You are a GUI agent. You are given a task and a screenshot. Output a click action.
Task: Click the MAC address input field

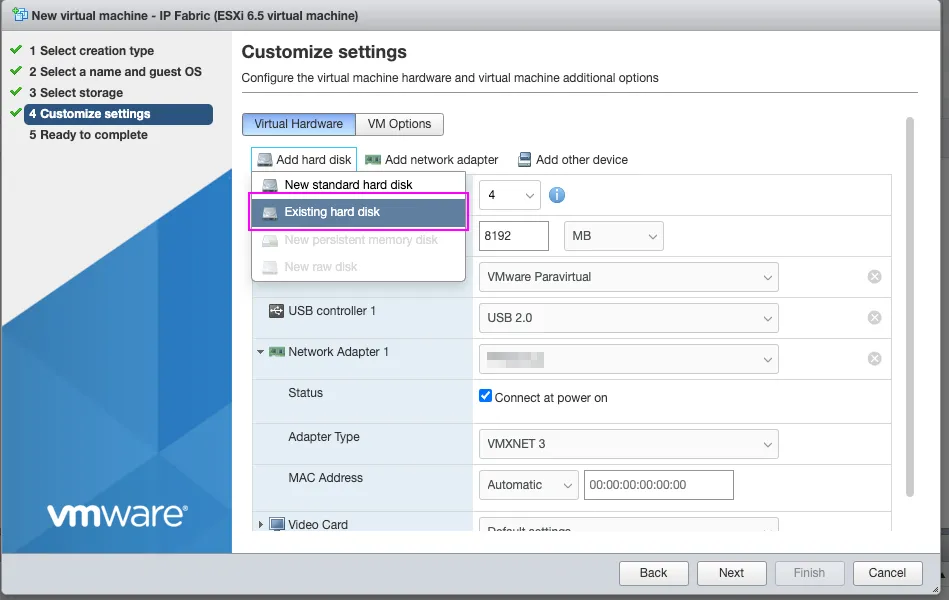(x=658, y=485)
